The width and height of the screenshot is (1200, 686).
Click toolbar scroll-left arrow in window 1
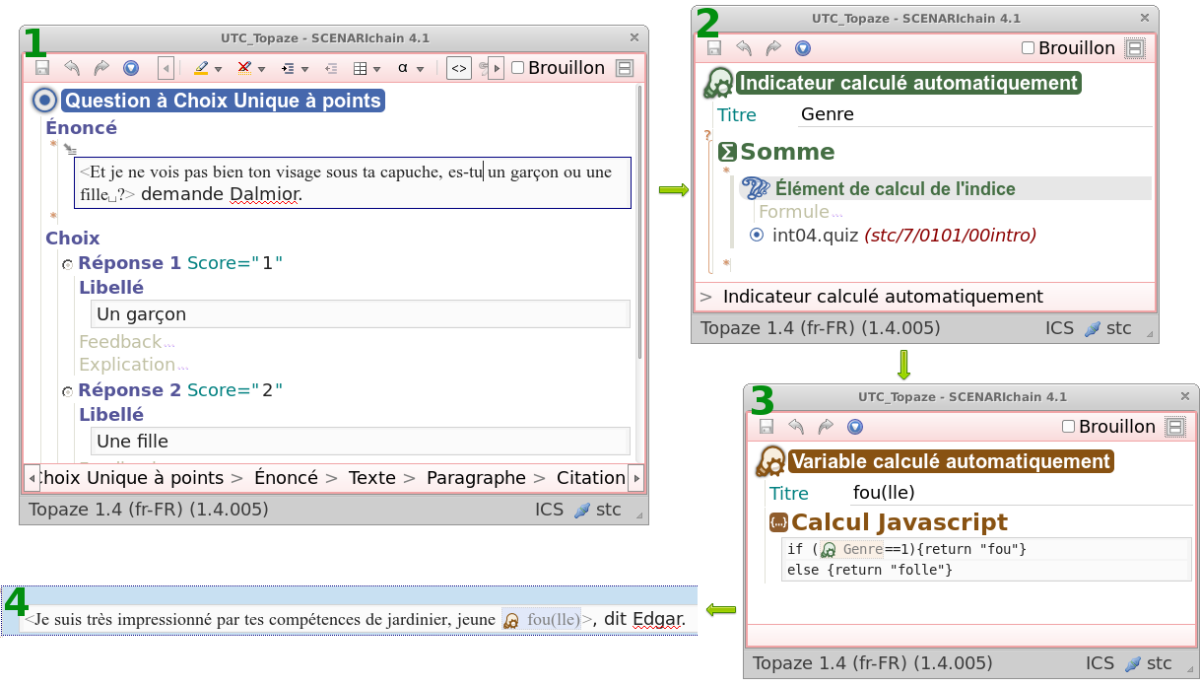pyautogui.click(x=166, y=68)
